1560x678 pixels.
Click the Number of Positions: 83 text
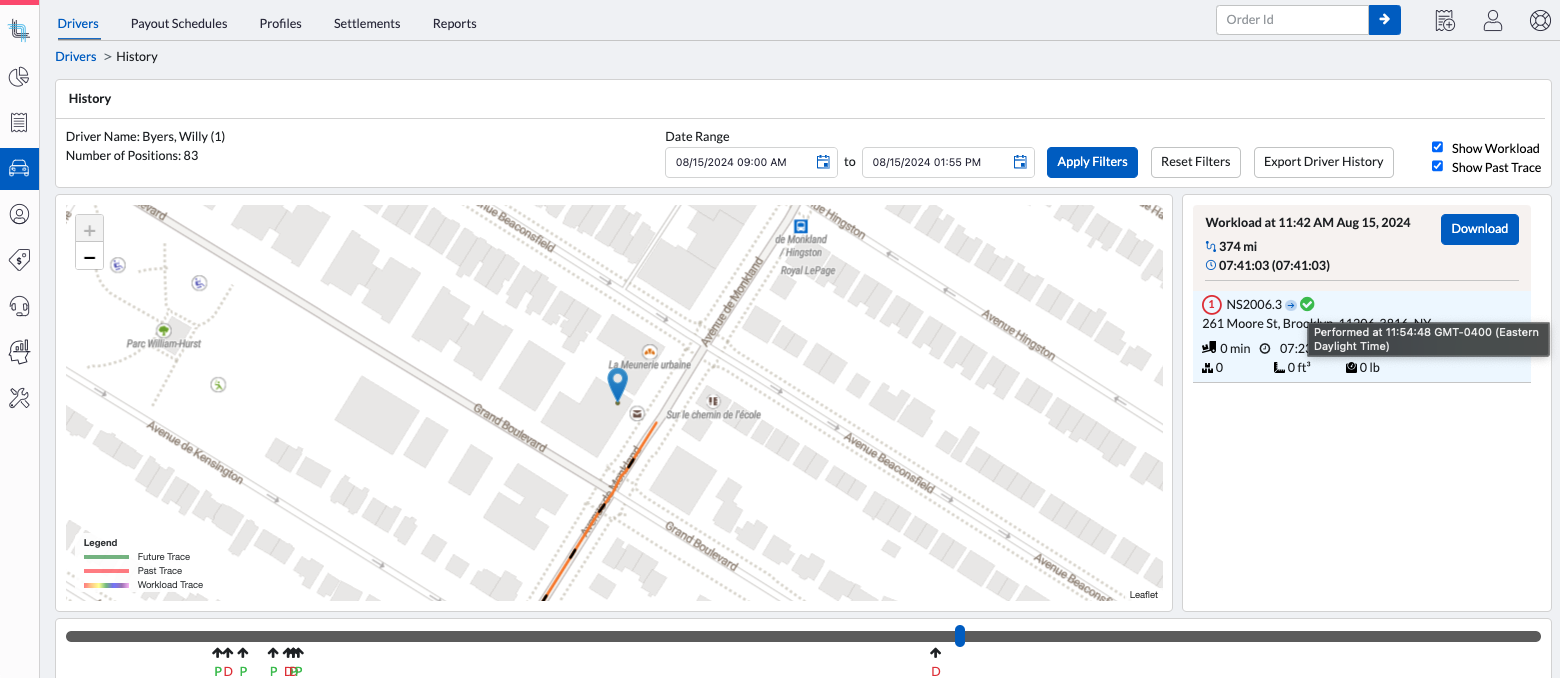click(132, 155)
